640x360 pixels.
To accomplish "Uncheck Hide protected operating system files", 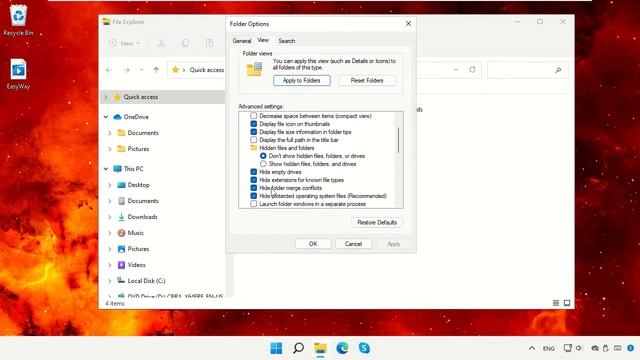I will [253, 196].
